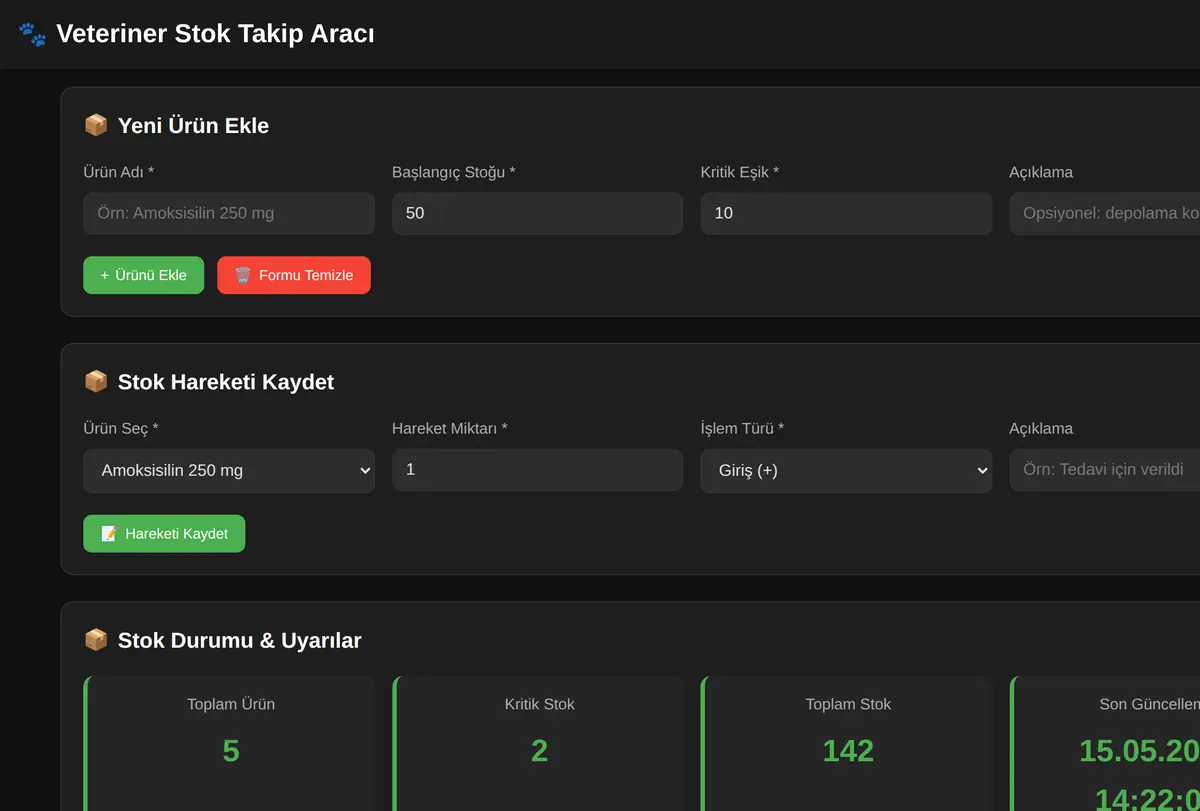Click the box icon beside Stok Hareketi Kaydet
The width and height of the screenshot is (1200, 811).
96,381
